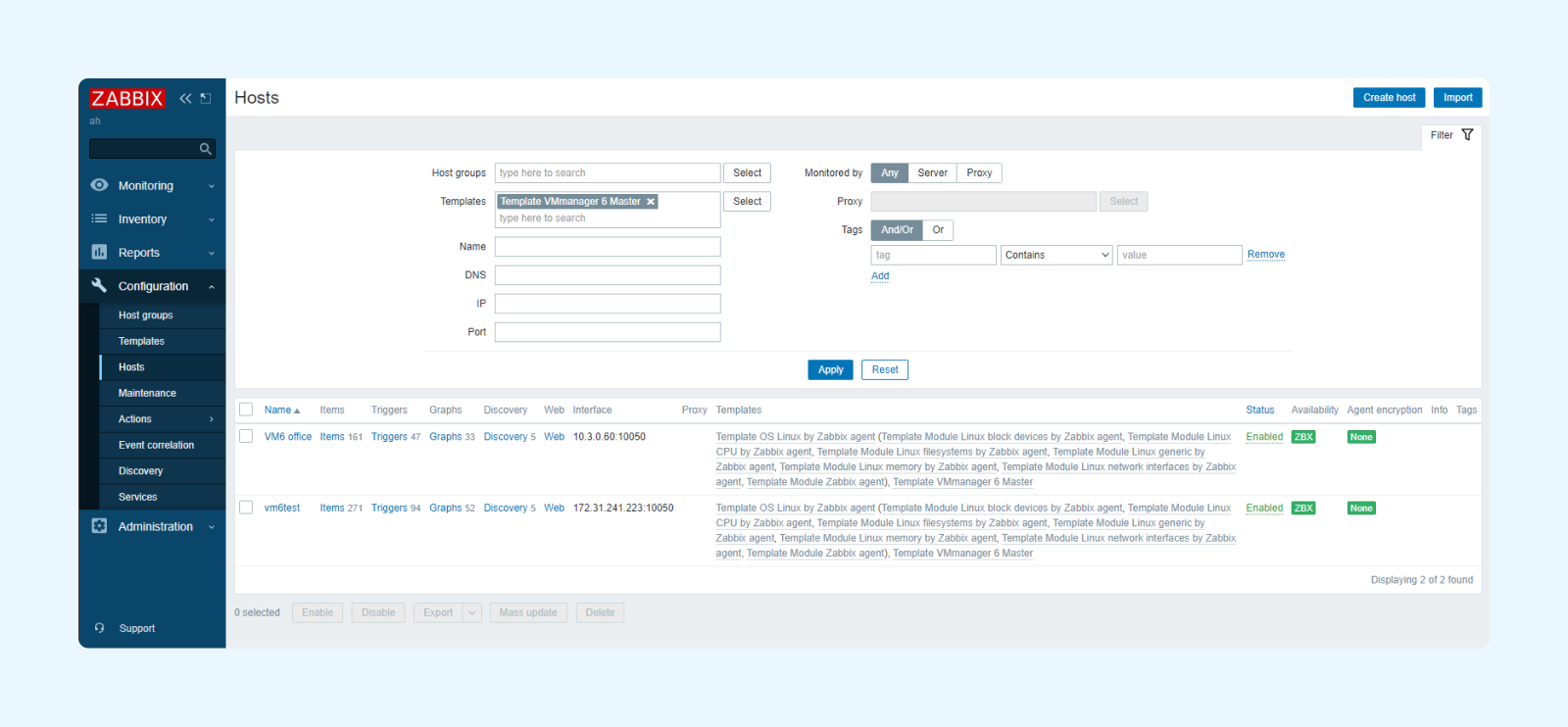Toggle the select-all hosts checkbox

click(246, 410)
